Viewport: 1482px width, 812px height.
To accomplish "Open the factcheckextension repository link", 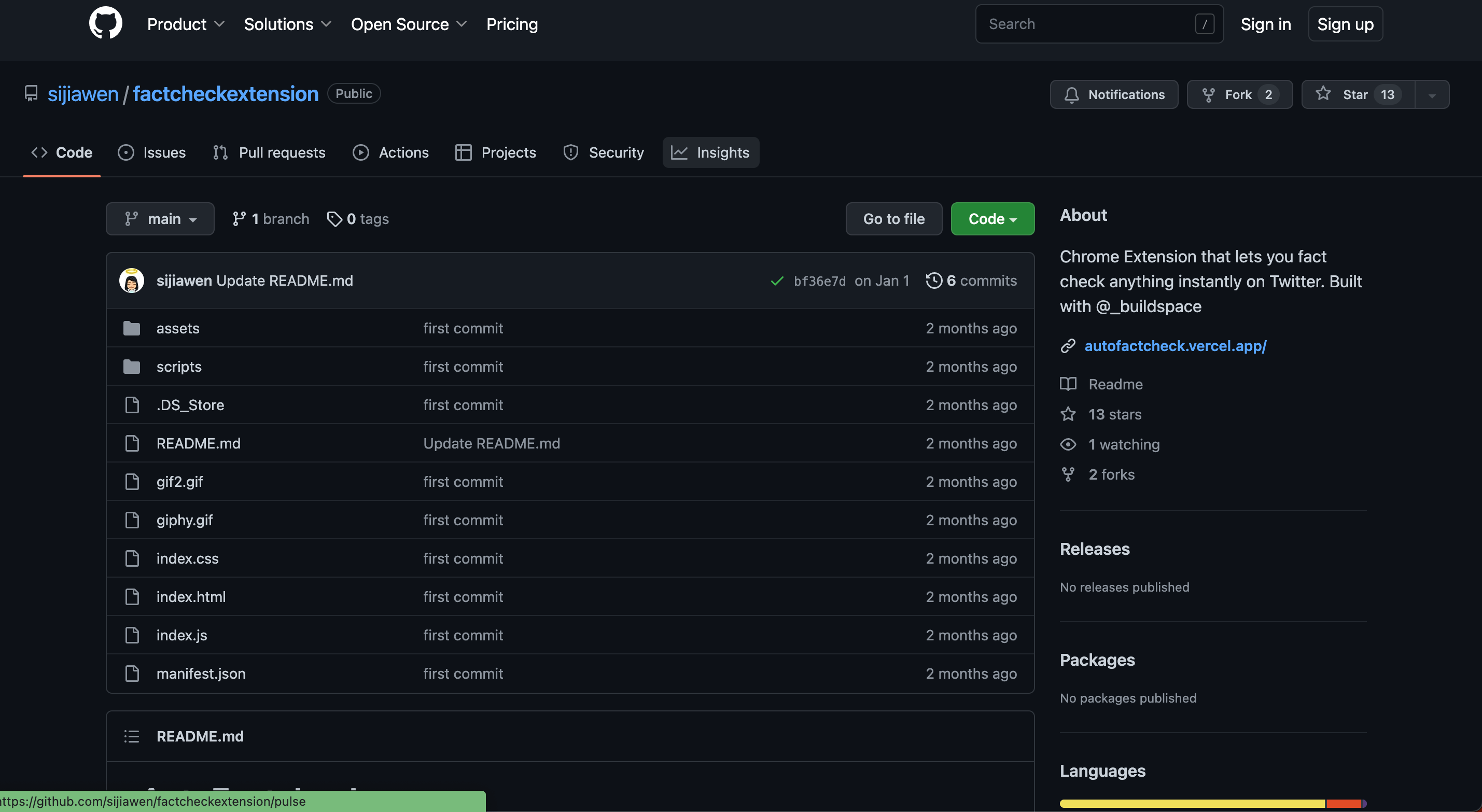I will point(226,94).
